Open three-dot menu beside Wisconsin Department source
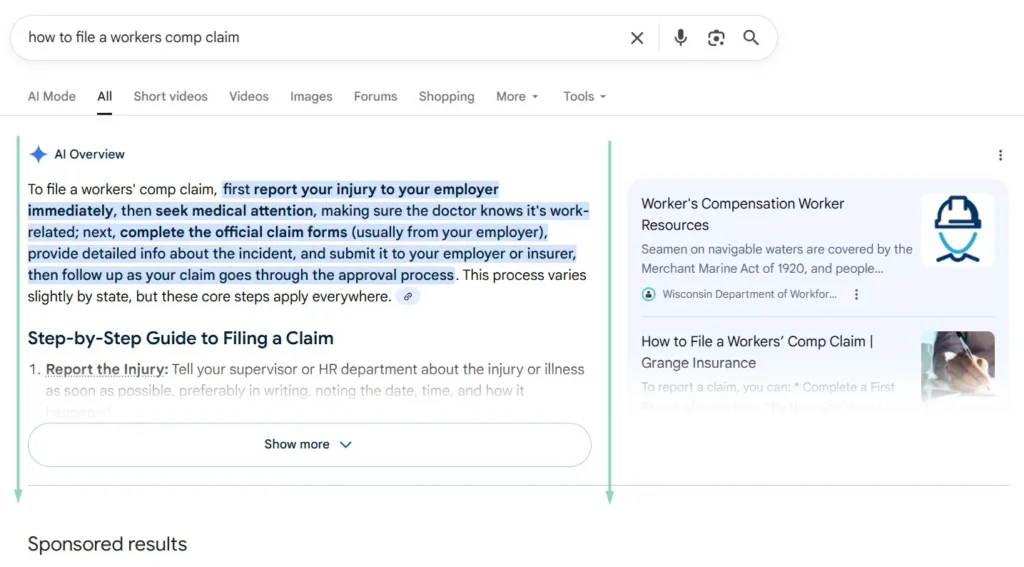The width and height of the screenshot is (1024, 567). click(x=857, y=294)
